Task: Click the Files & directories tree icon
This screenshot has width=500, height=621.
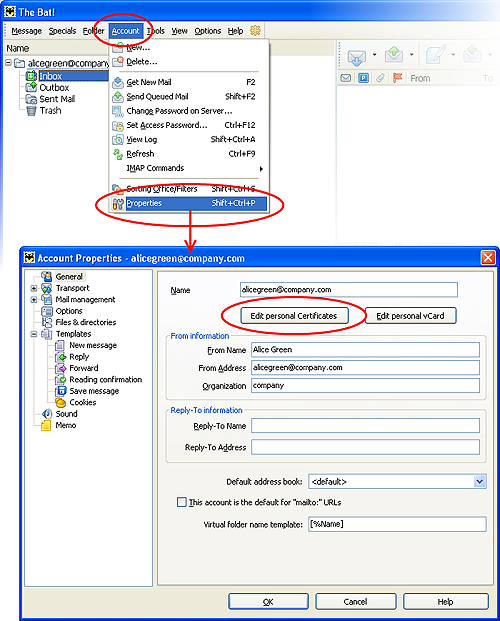Action: click(47, 322)
